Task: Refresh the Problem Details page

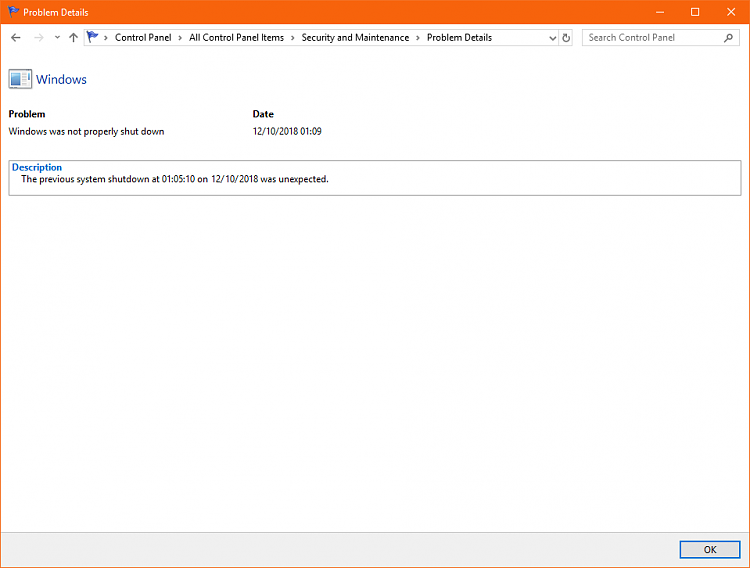Action: pos(566,38)
